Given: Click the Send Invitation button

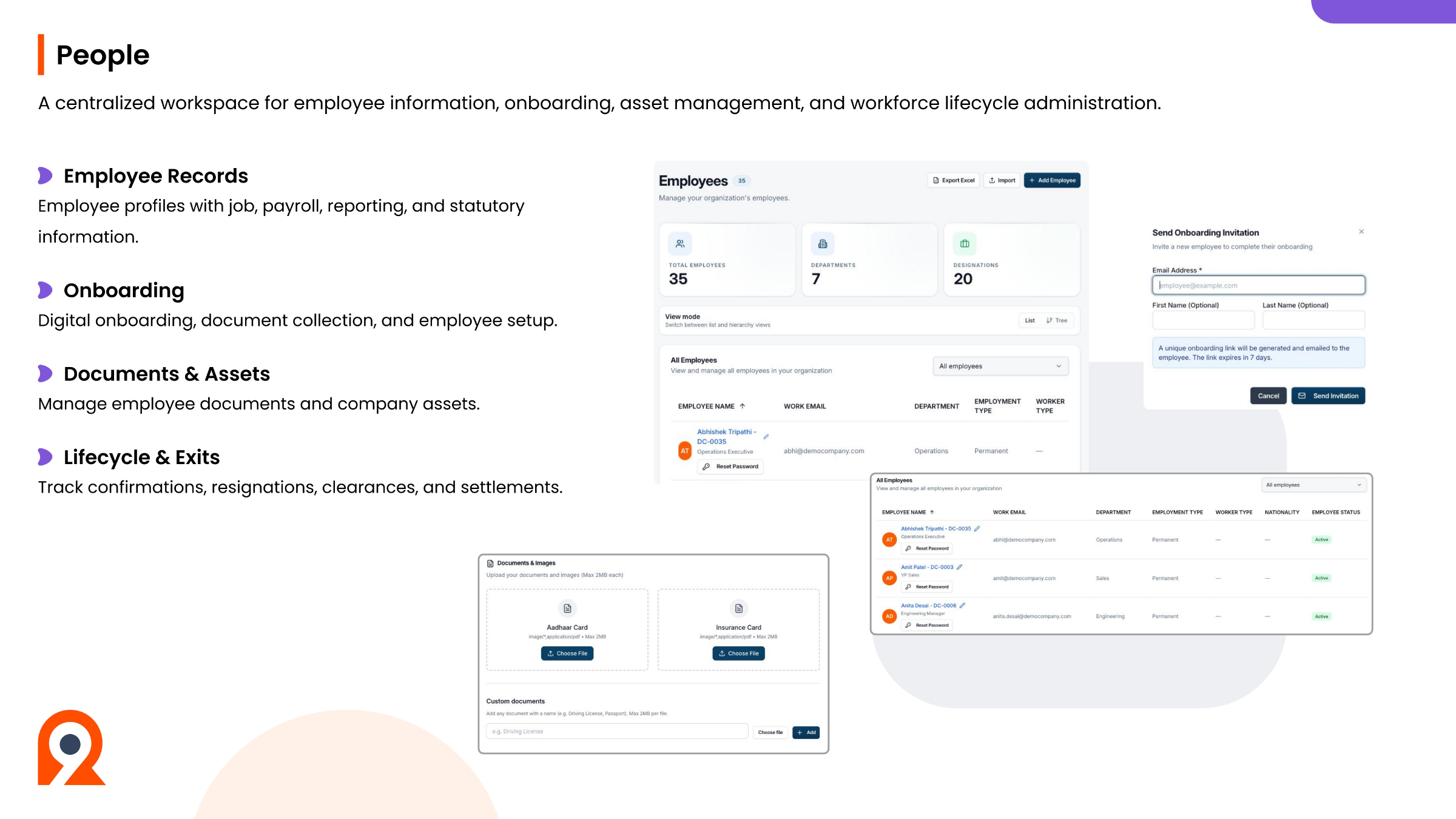Looking at the screenshot, I should pyautogui.click(x=1328, y=396).
